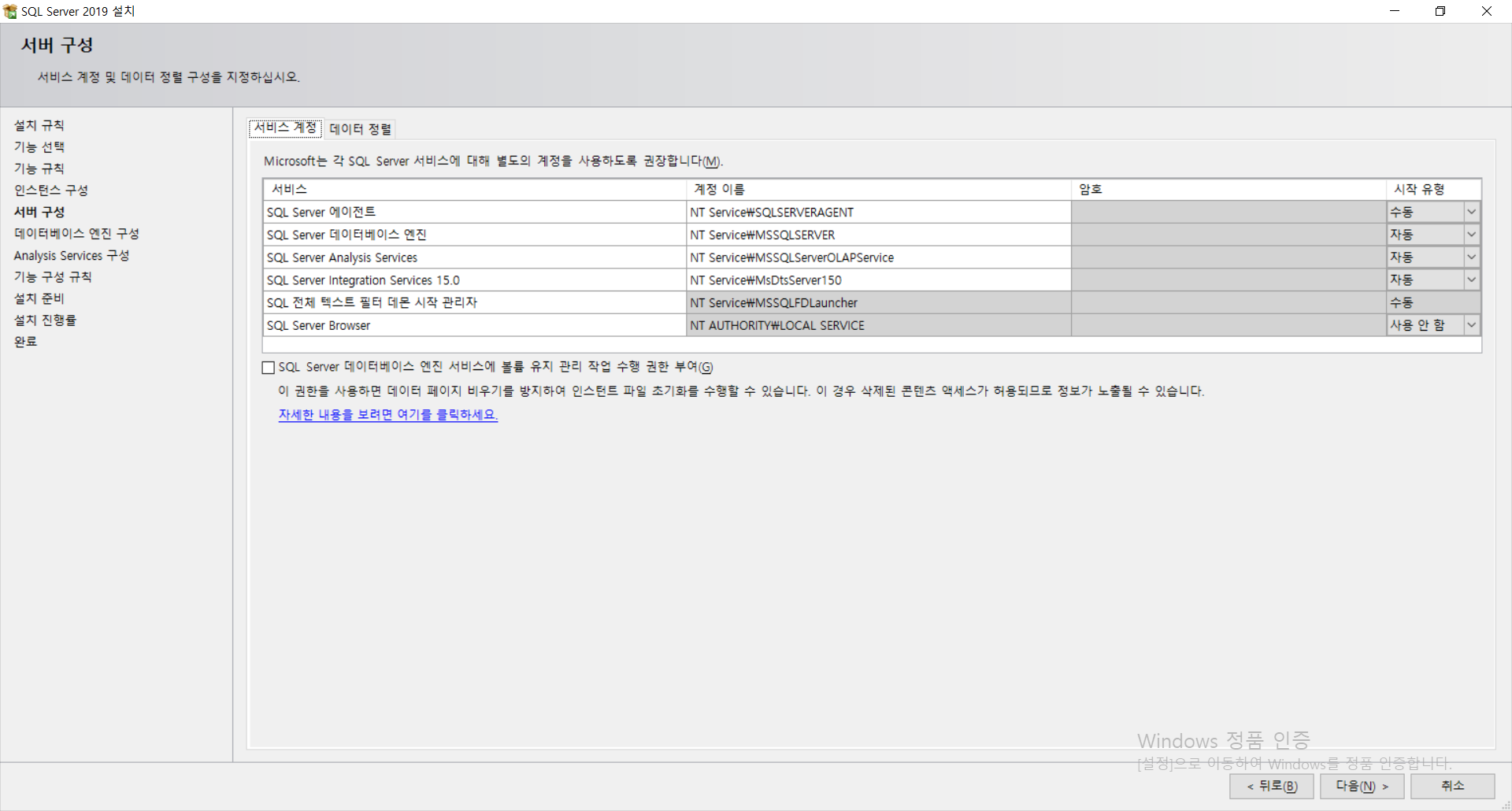Click the NT AUTHORITY\LOCAL SERVICE account cell

tap(878, 325)
